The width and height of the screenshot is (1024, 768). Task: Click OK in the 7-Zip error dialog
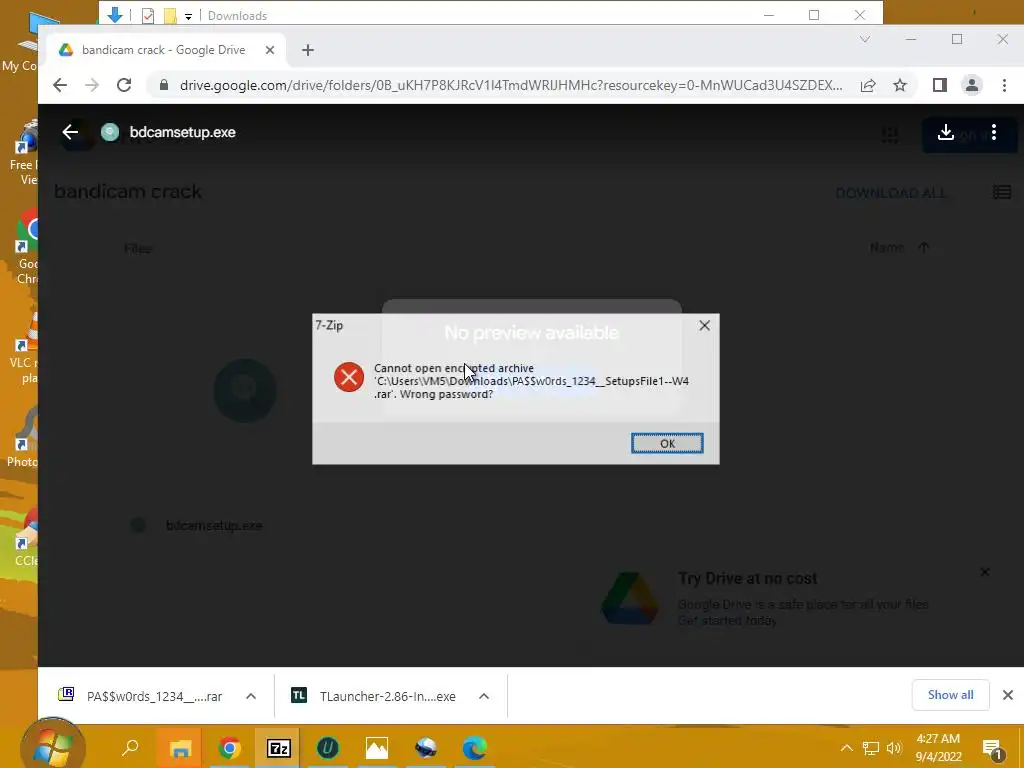point(667,443)
